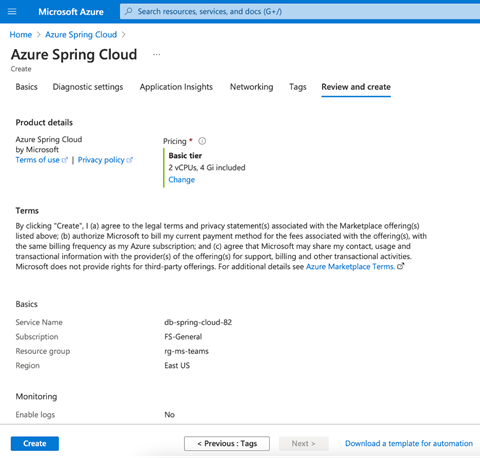Focus the Search resources, services, and docs field
This screenshot has height=458, width=480.
coord(300,12)
